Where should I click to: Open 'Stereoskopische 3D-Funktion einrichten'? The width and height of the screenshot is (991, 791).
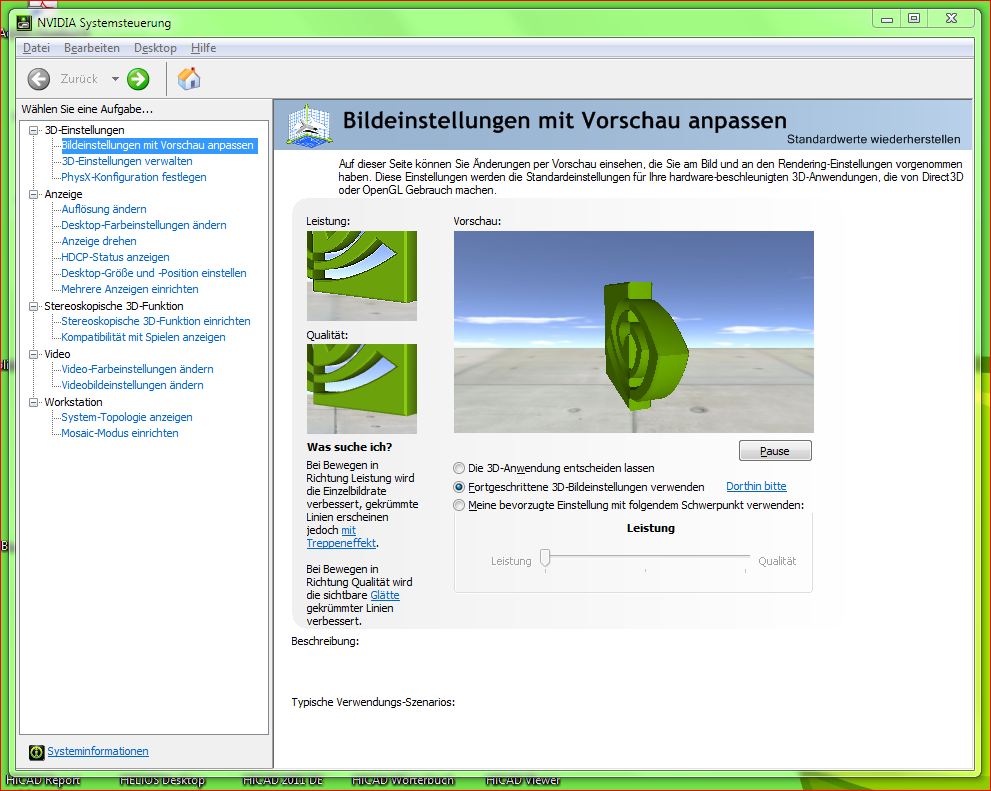coord(155,322)
